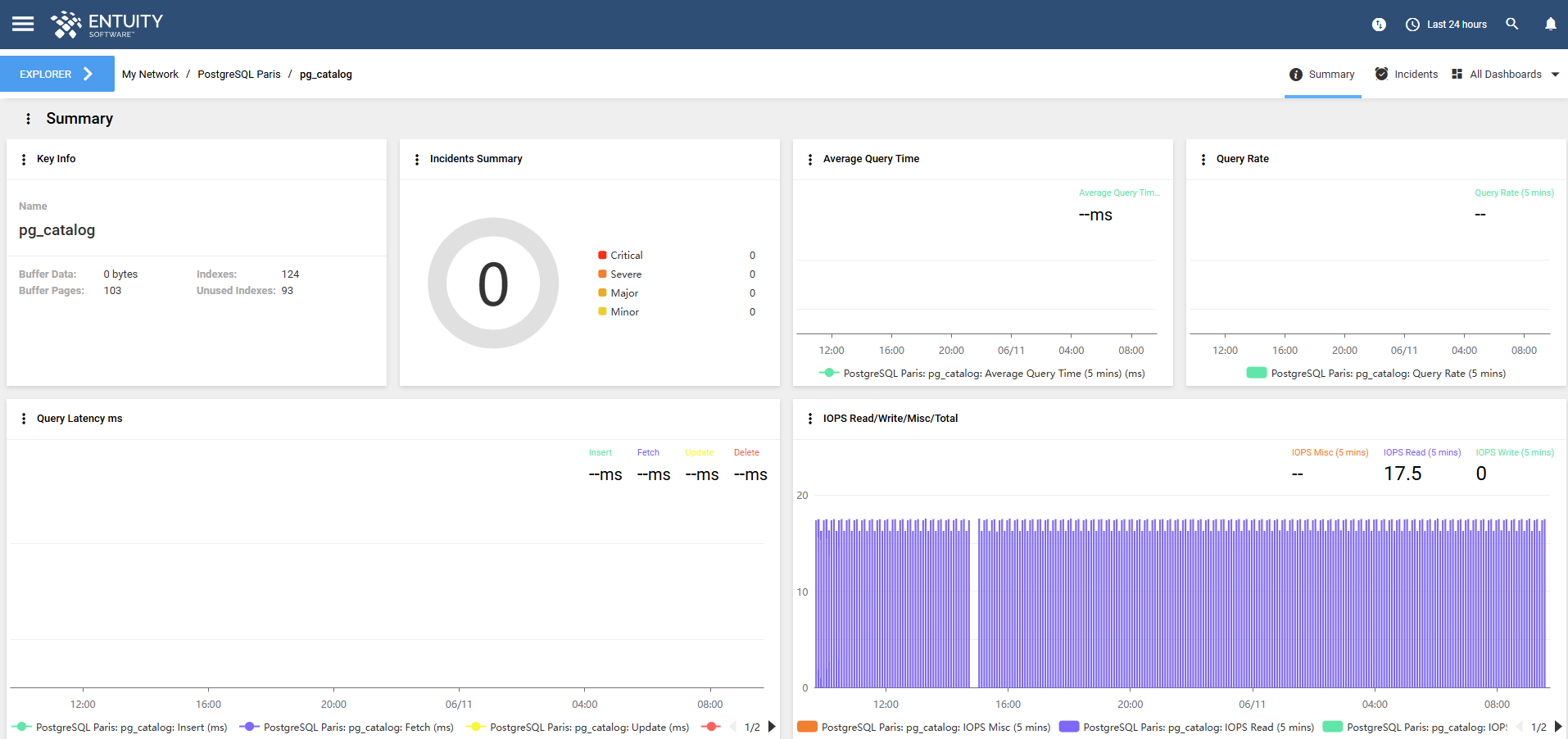This screenshot has width=1568, height=739.
Task: Click the incidents donut chart showing 0
Action: [493, 283]
